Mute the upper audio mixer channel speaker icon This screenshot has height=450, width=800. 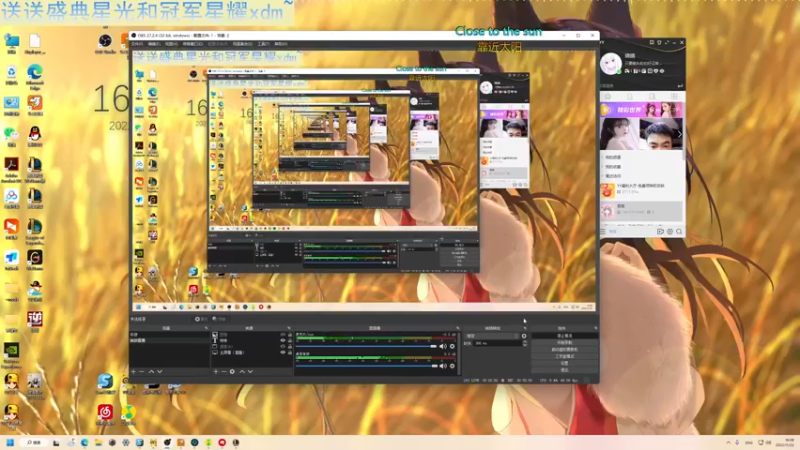tap(443, 346)
